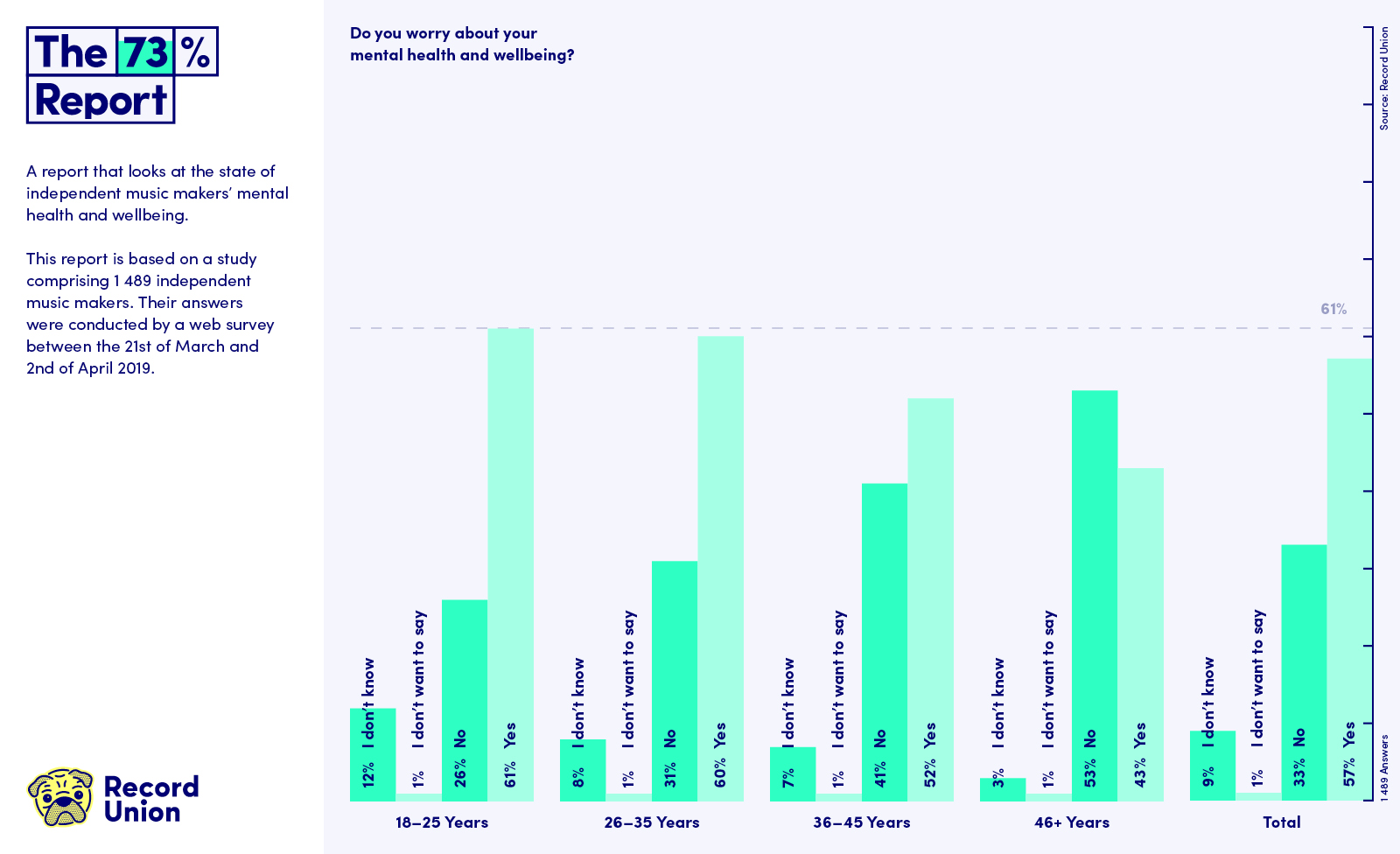This screenshot has width=1400, height=854.
Task: Click the 12% I don't know bar
Action: (373, 754)
